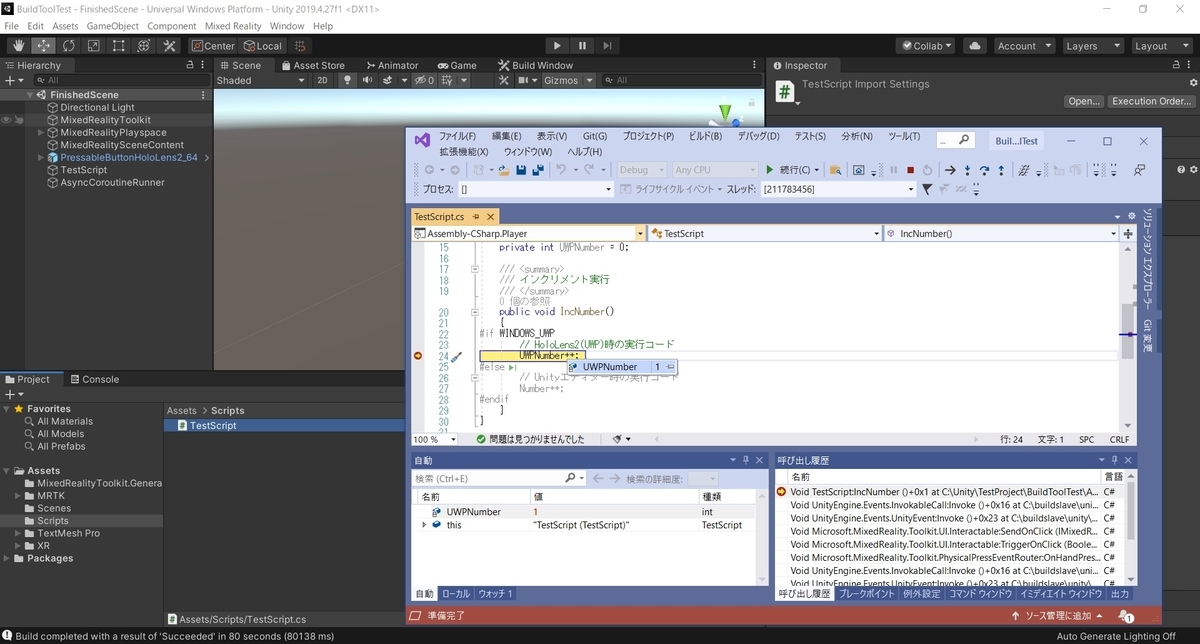
Task: Open the Shaded draw mode dropdown
Action: [259, 80]
